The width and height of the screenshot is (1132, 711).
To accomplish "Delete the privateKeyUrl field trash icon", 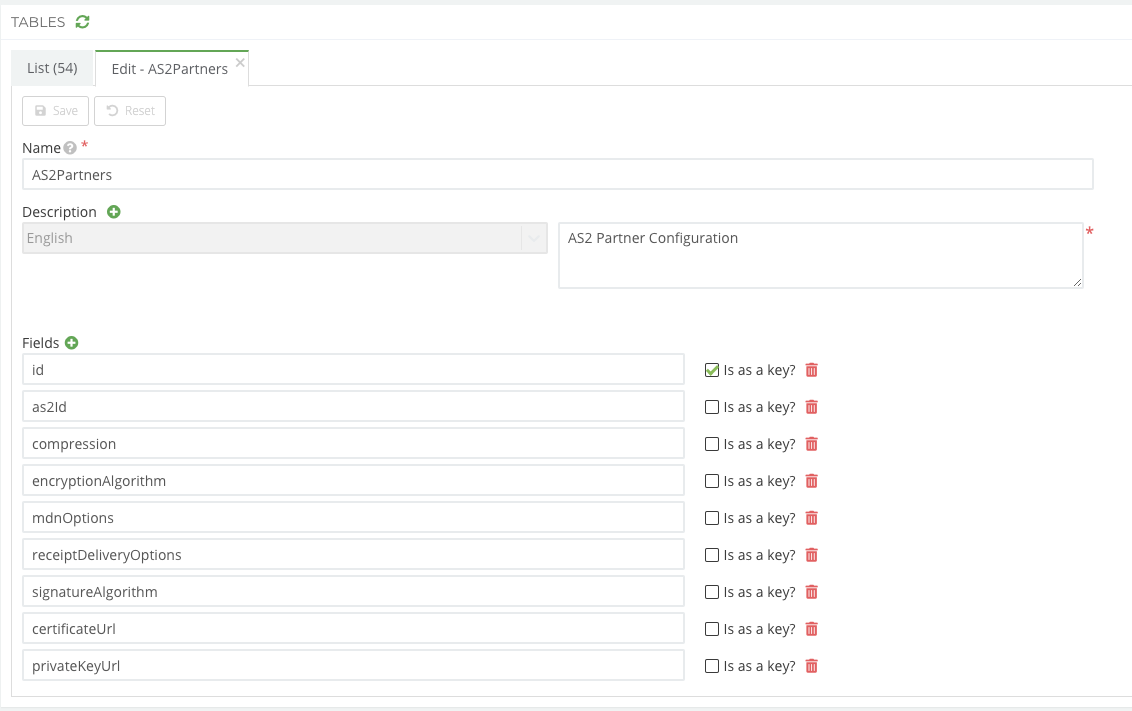I will tap(811, 666).
